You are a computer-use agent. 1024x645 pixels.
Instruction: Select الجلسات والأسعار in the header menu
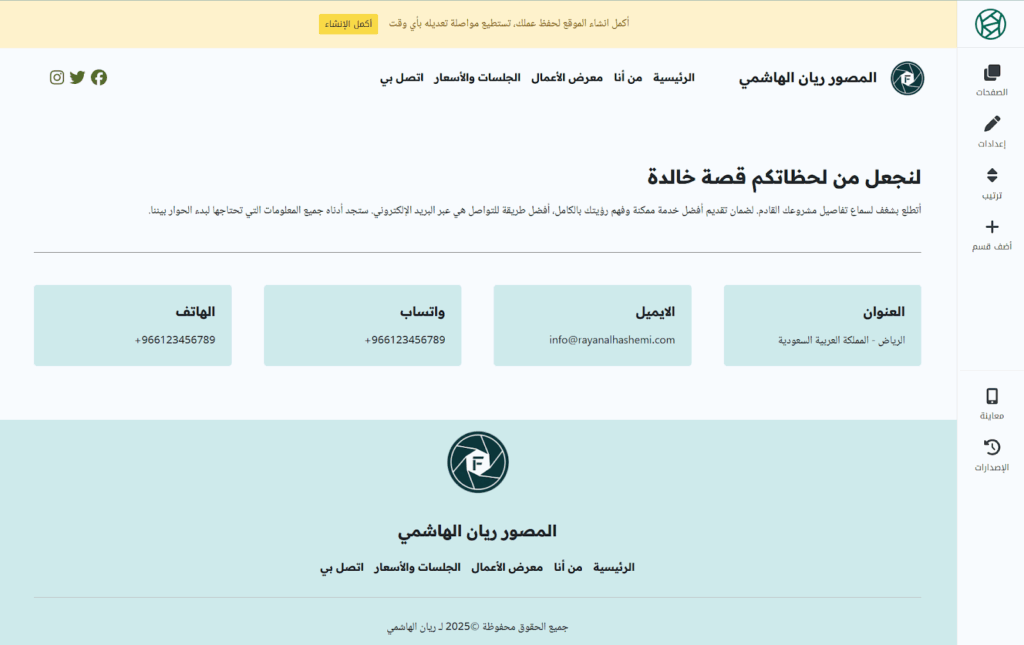[x=477, y=78]
